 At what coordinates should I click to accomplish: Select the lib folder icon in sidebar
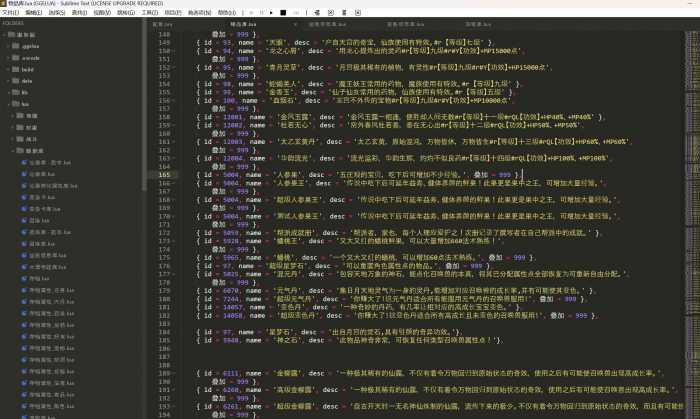point(16,92)
